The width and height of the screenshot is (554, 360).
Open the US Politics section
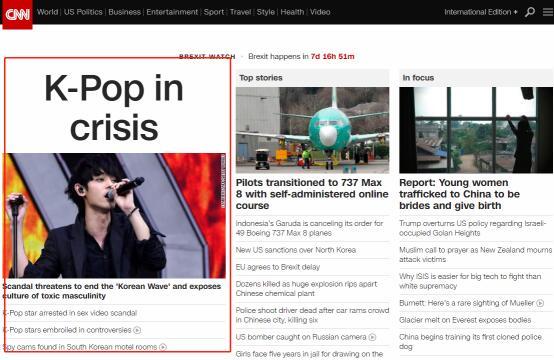(x=83, y=12)
